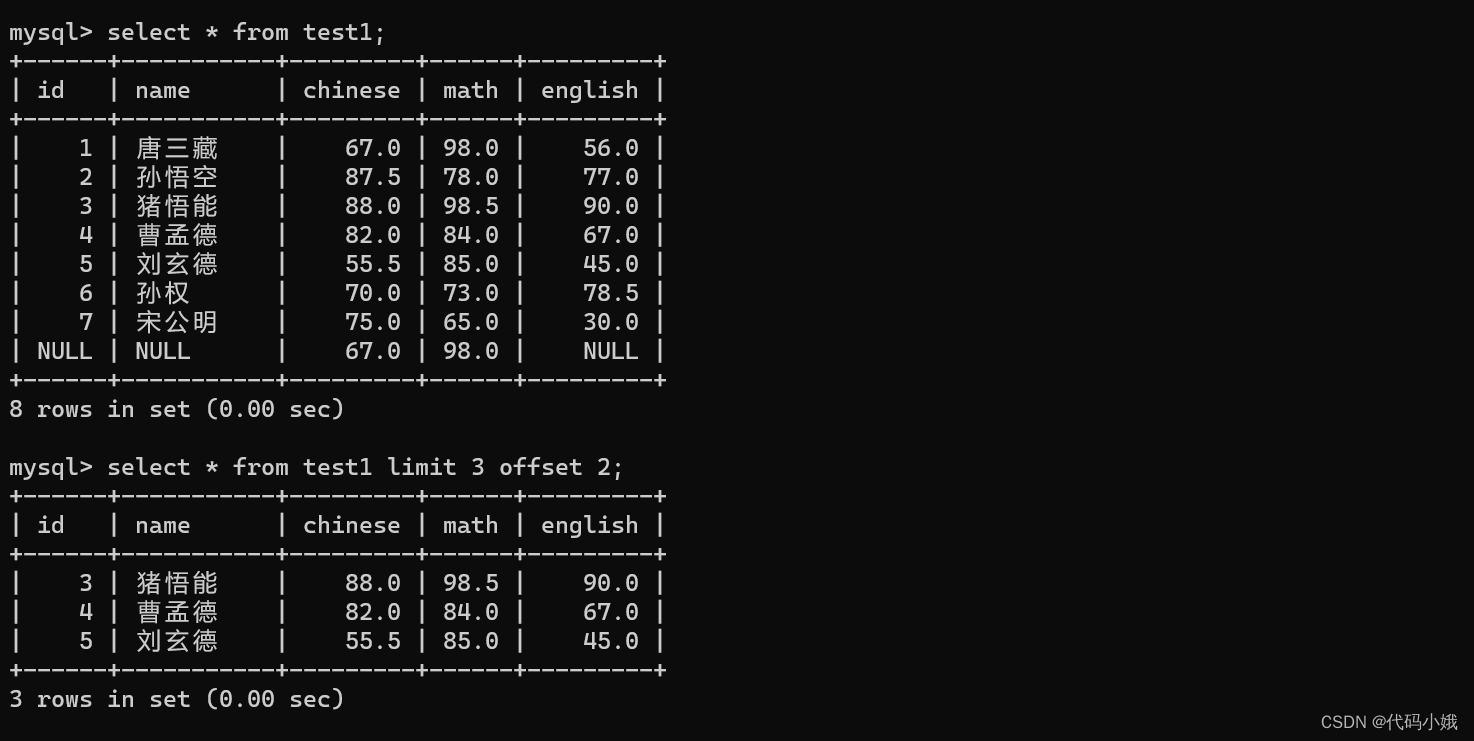This screenshot has width=1474, height=741.
Task: Open the CSDN @代码小娥 watermark
Action: [x=1388, y=722]
